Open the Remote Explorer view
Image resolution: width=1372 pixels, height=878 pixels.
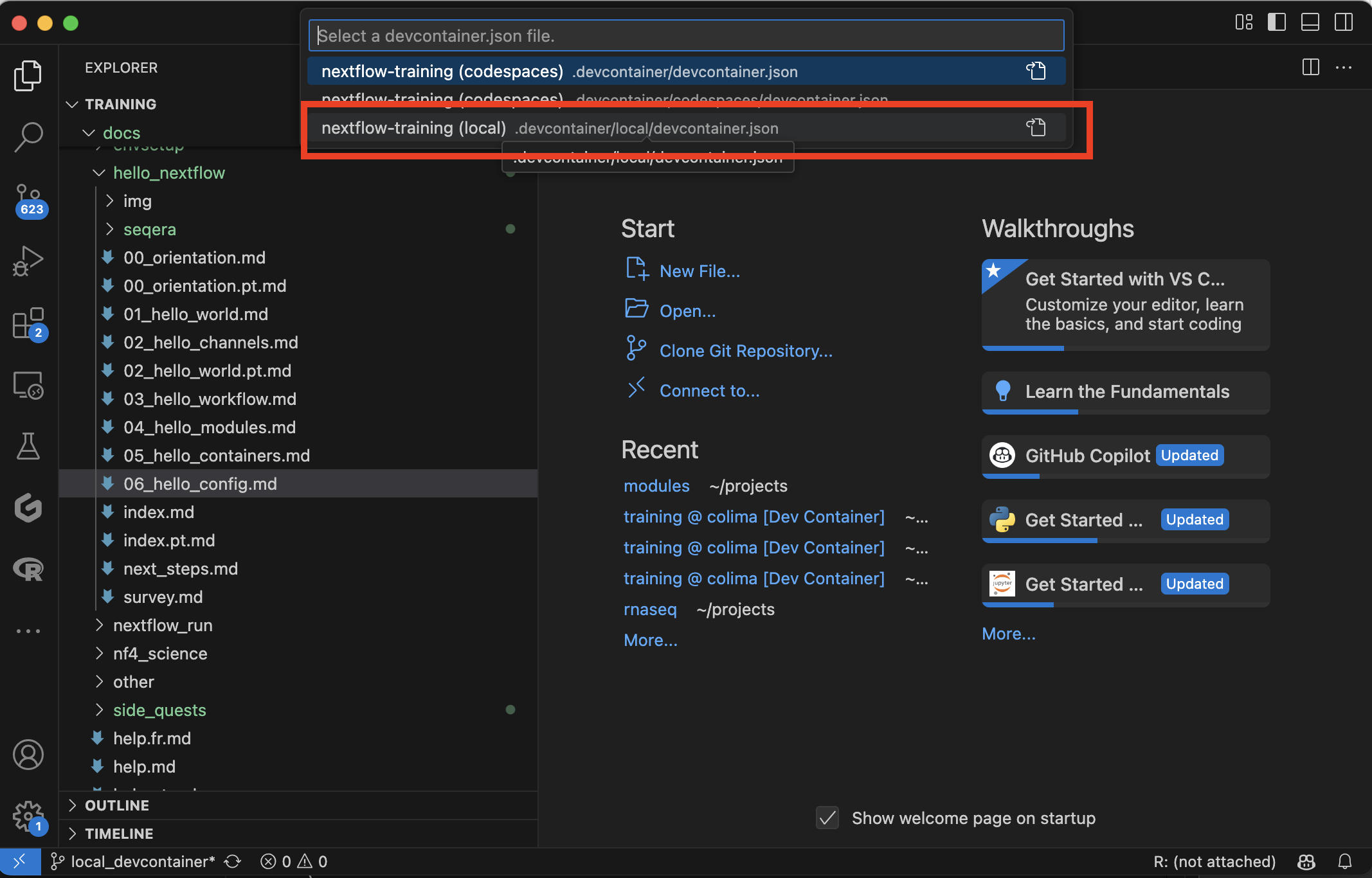(28, 385)
